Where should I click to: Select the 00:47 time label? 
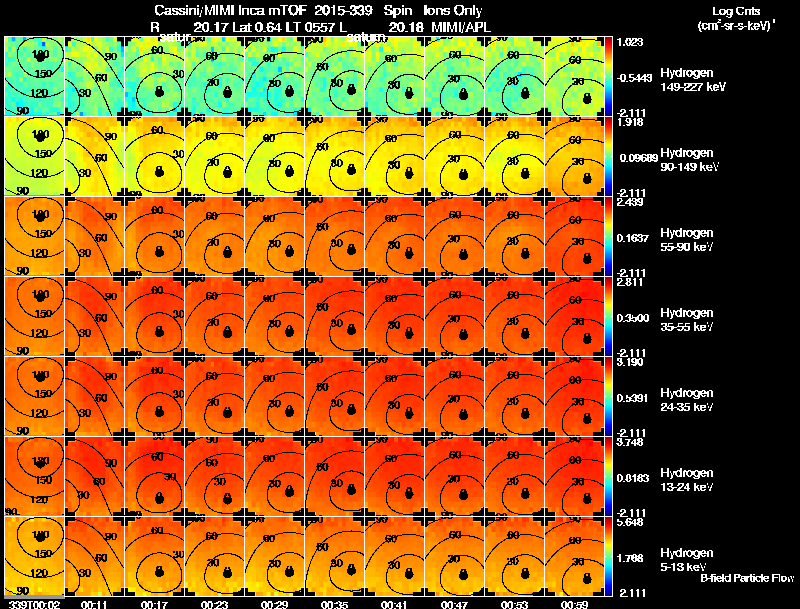(455, 604)
